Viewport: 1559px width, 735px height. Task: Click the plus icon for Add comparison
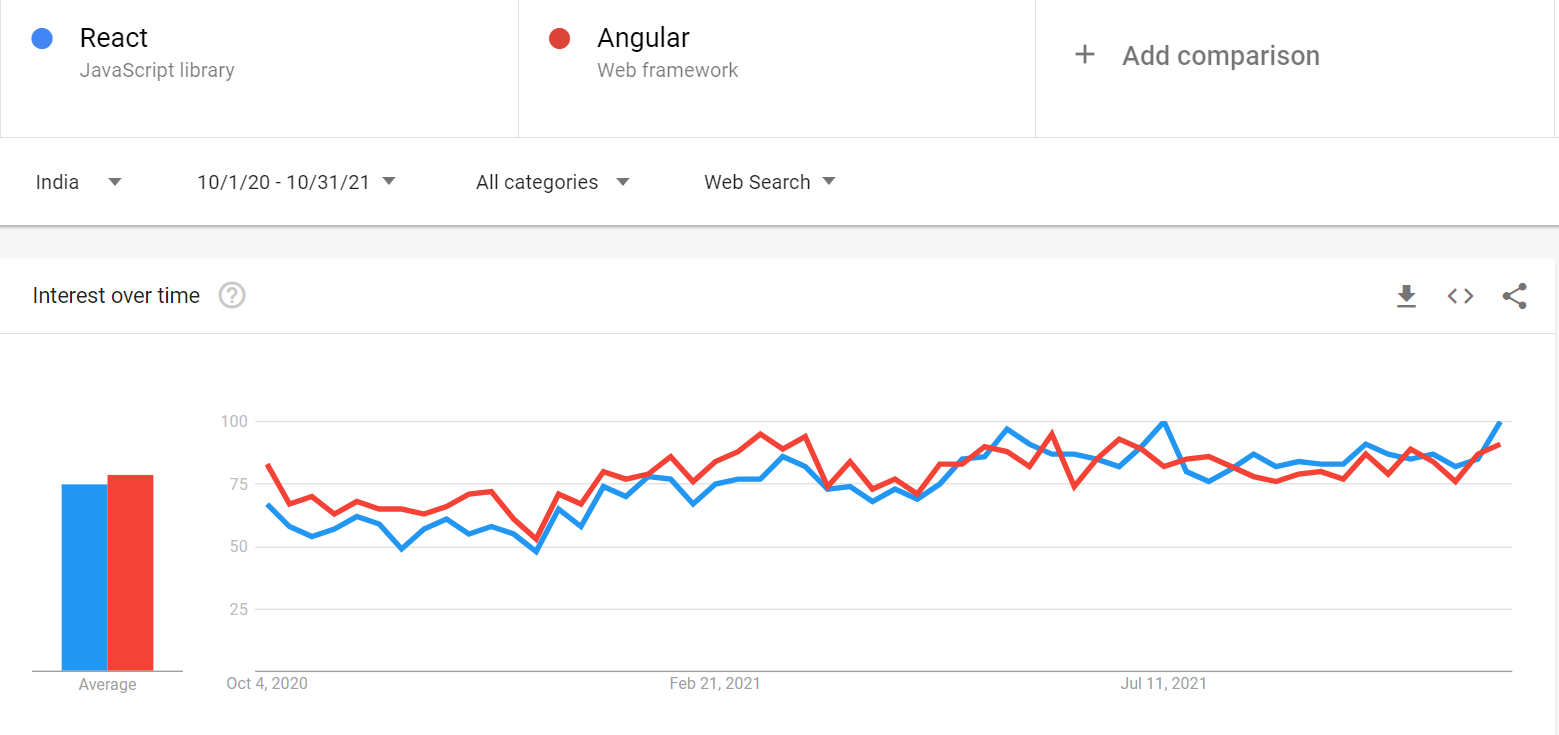click(1084, 55)
